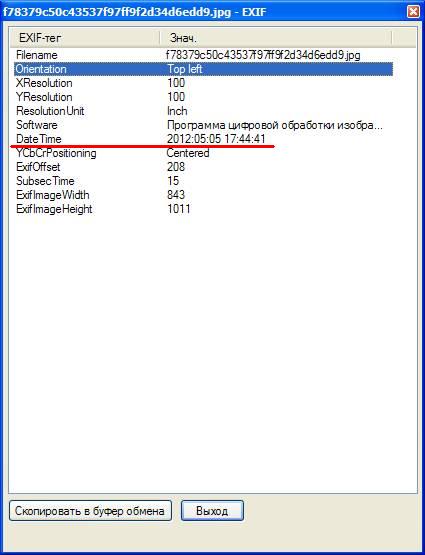Select the ExifOffset row

(203, 167)
